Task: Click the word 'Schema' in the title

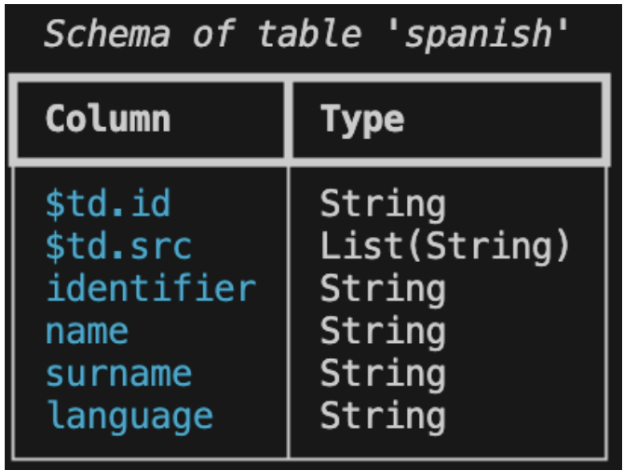Action: click(x=107, y=35)
